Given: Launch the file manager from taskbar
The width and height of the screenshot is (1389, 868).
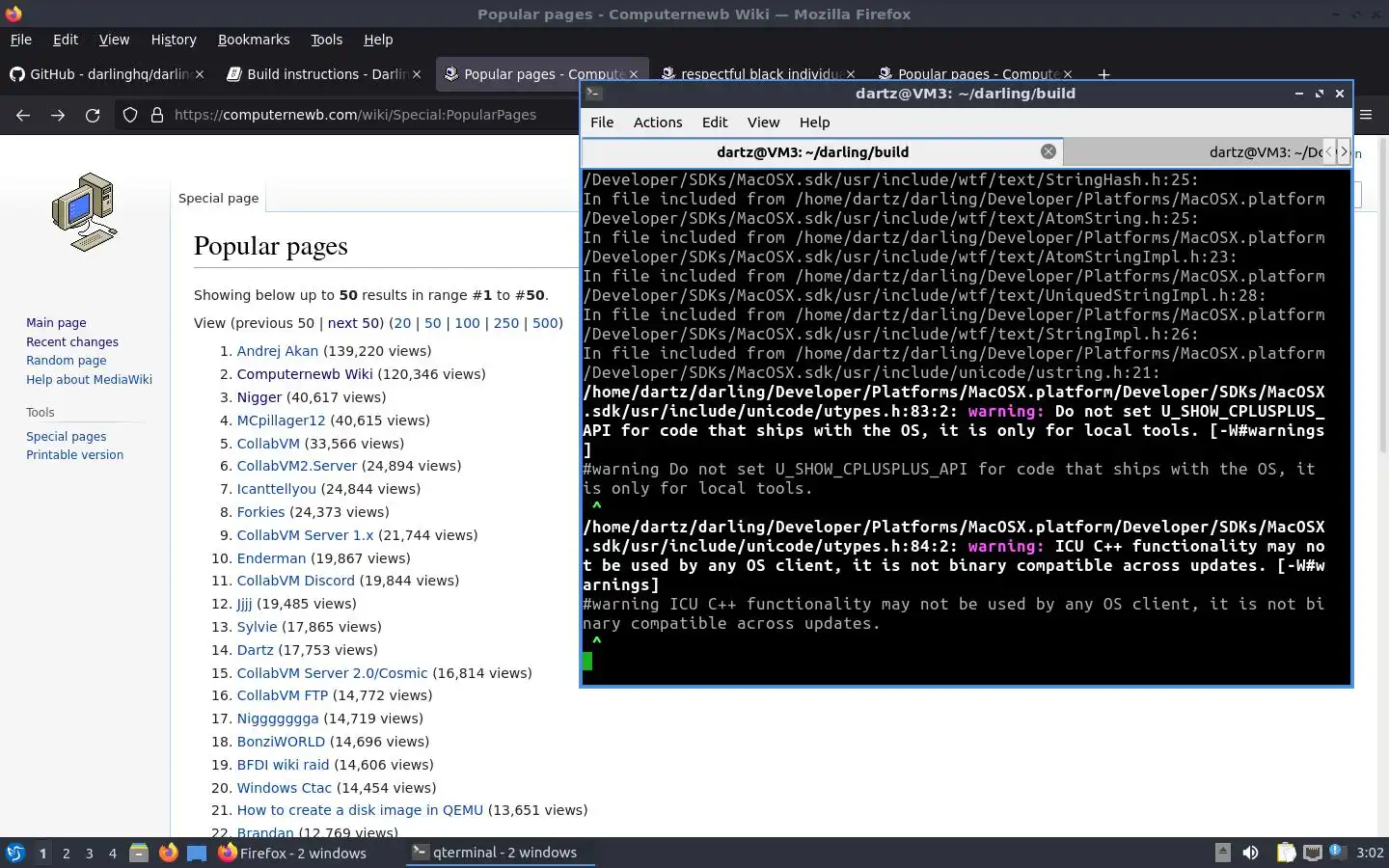Looking at the screenshot, I should click(139, 853).
